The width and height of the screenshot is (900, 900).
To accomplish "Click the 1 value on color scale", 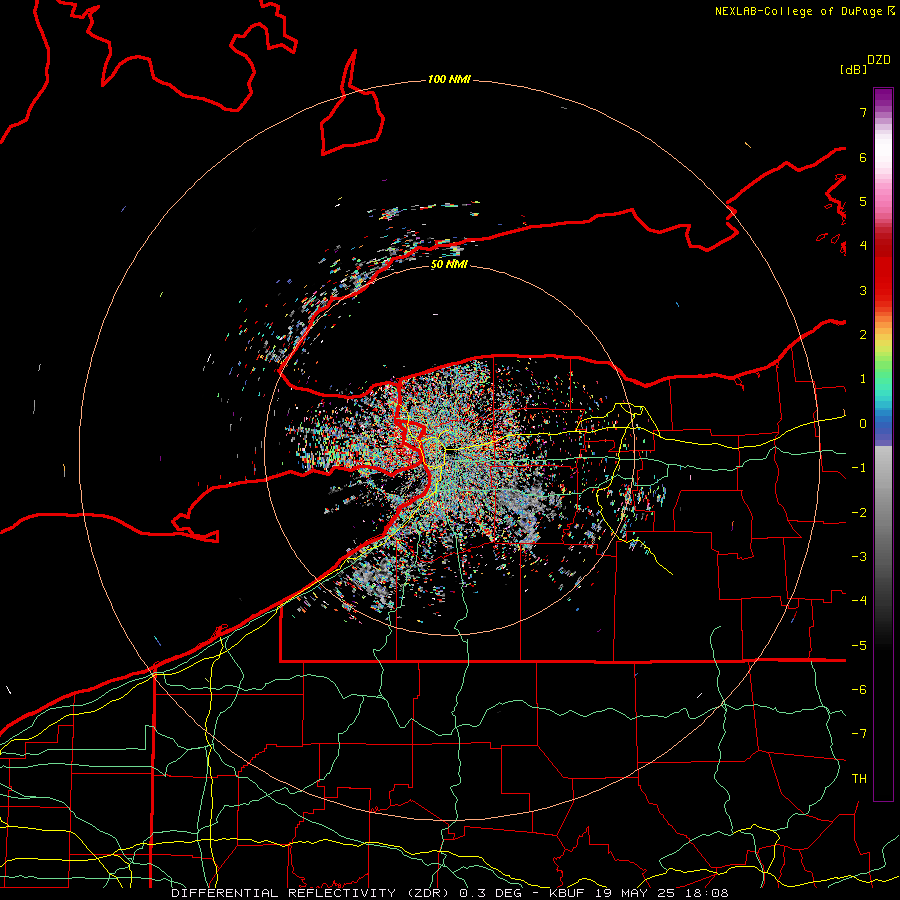I will (863, 379).
